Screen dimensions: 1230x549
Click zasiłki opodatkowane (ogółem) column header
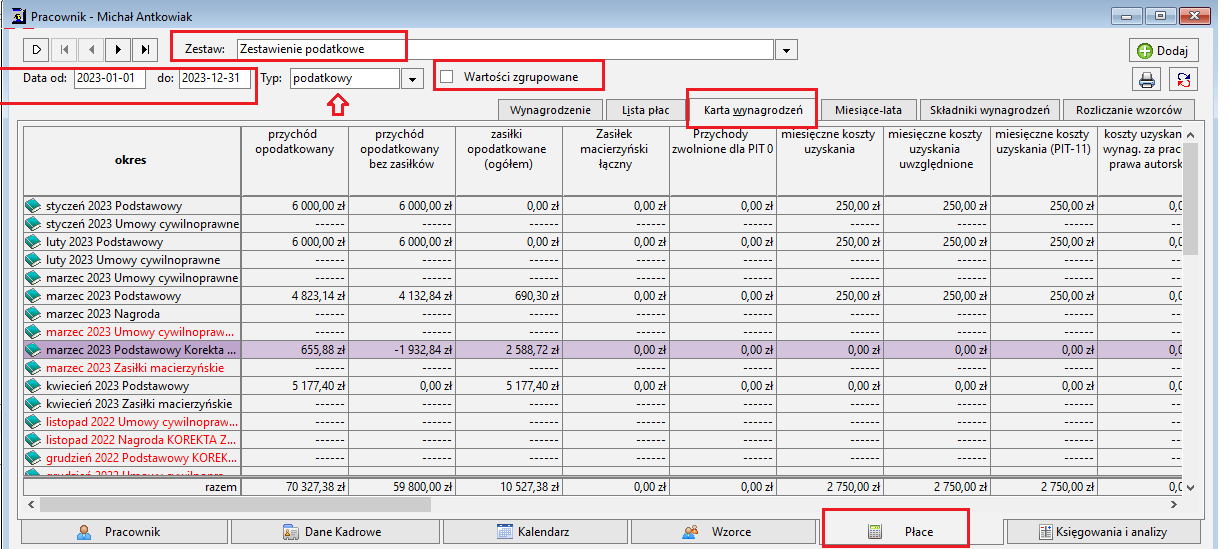(509, 160)
